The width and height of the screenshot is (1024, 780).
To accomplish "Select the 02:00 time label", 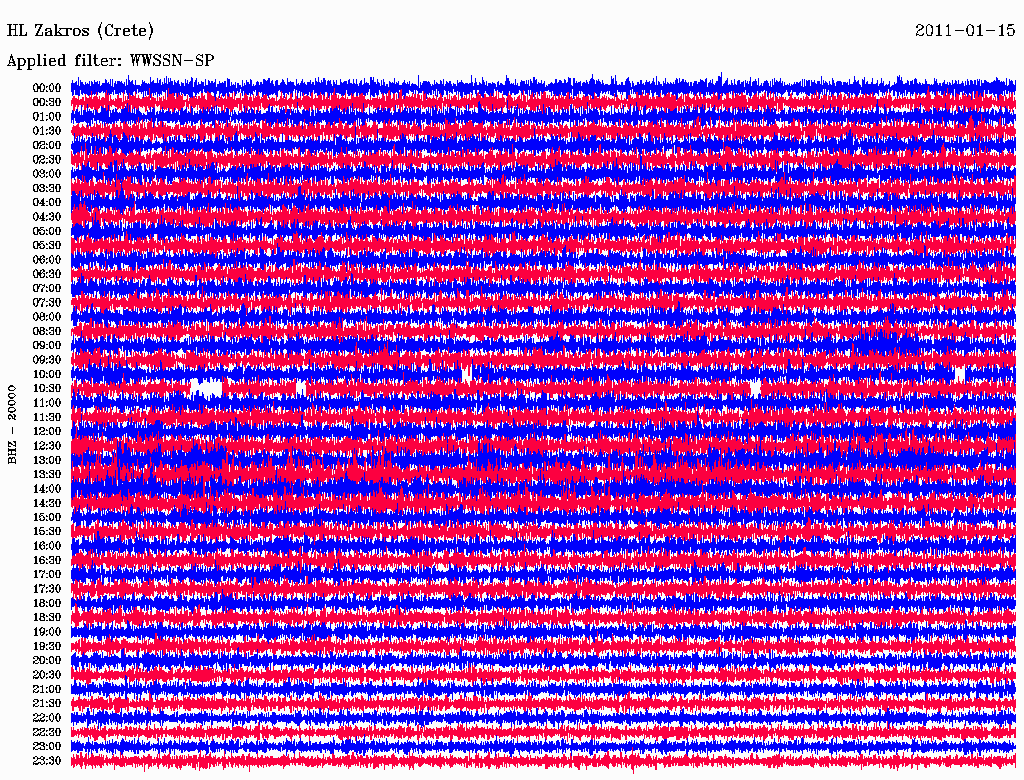I will 47,145.
